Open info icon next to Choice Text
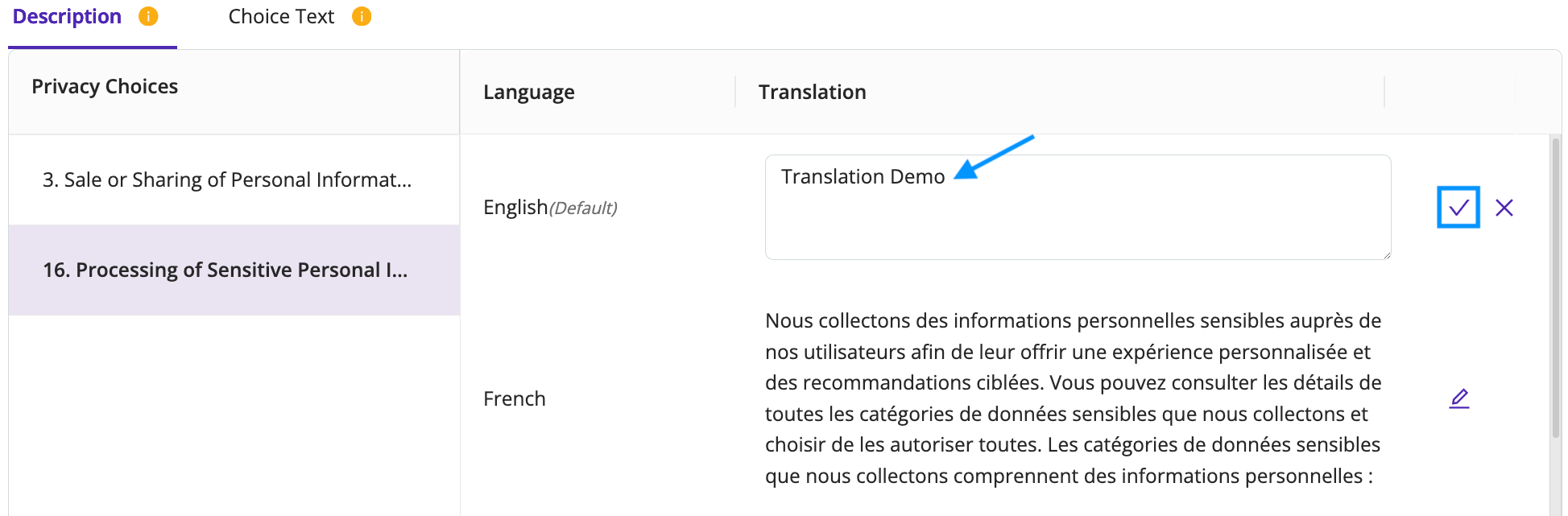 click(362, 16)
